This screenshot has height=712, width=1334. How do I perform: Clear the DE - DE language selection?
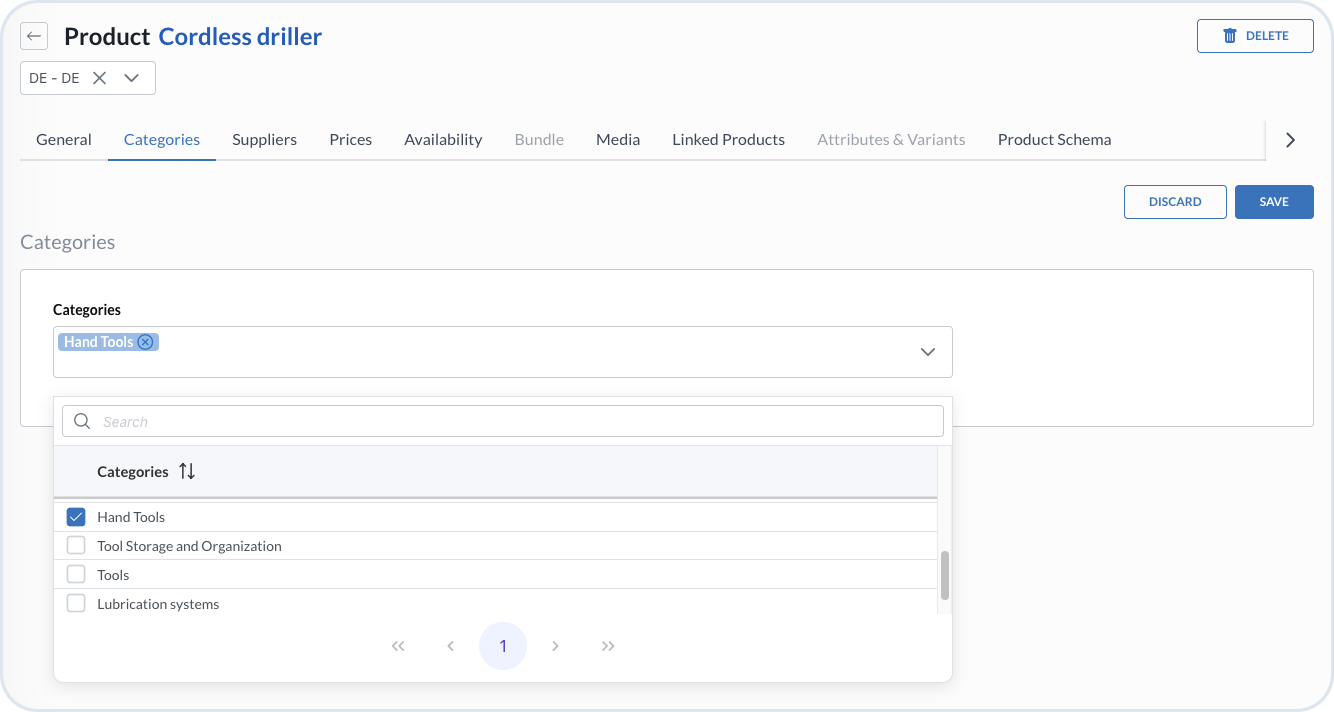click(99, 78)
